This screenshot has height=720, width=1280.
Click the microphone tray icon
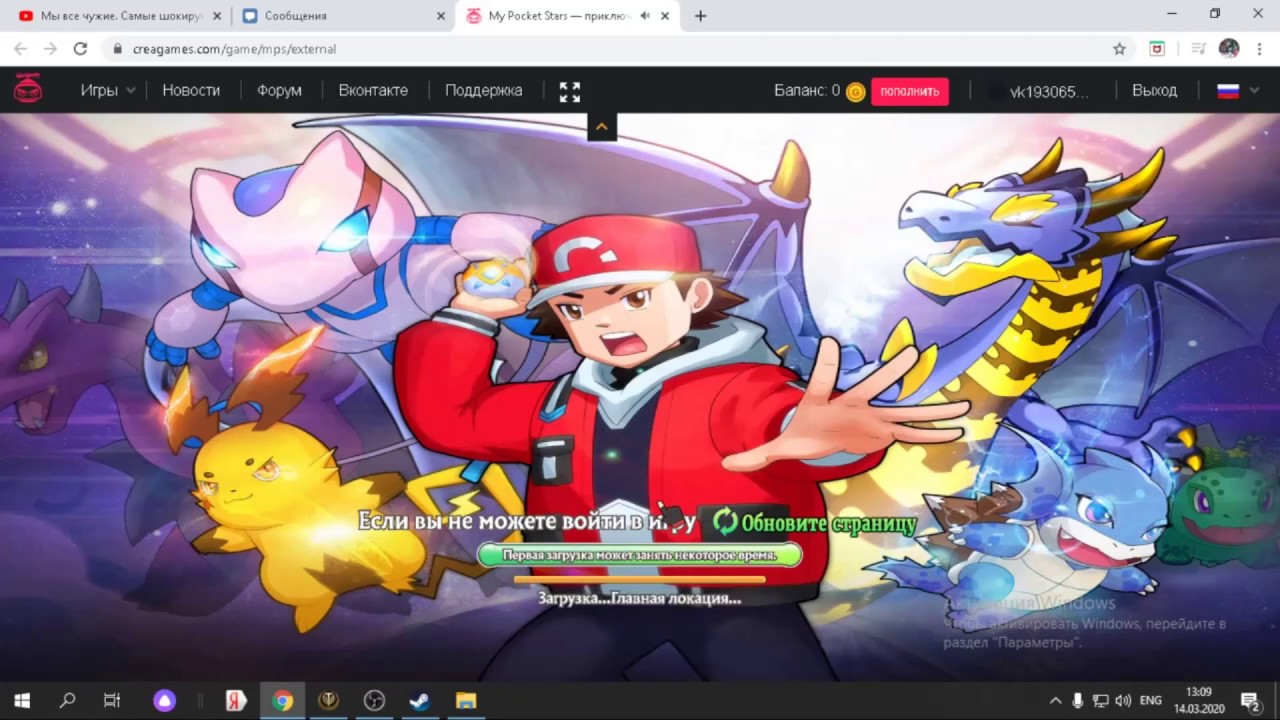[1078, 701]
